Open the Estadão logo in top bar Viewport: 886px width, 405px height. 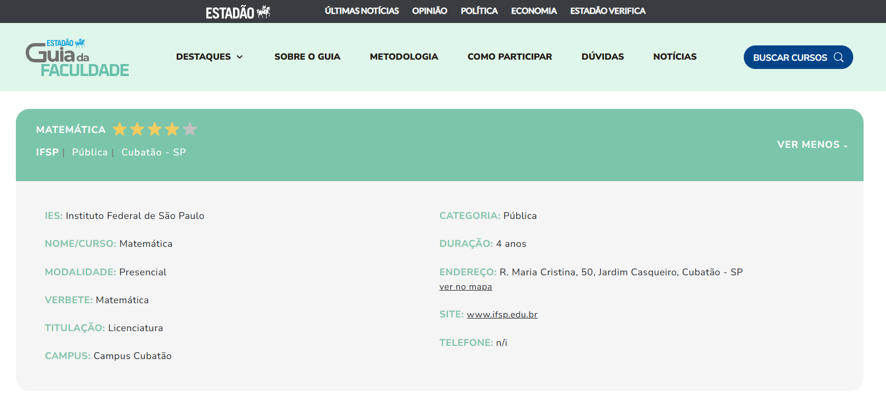[x=238, y=12]
